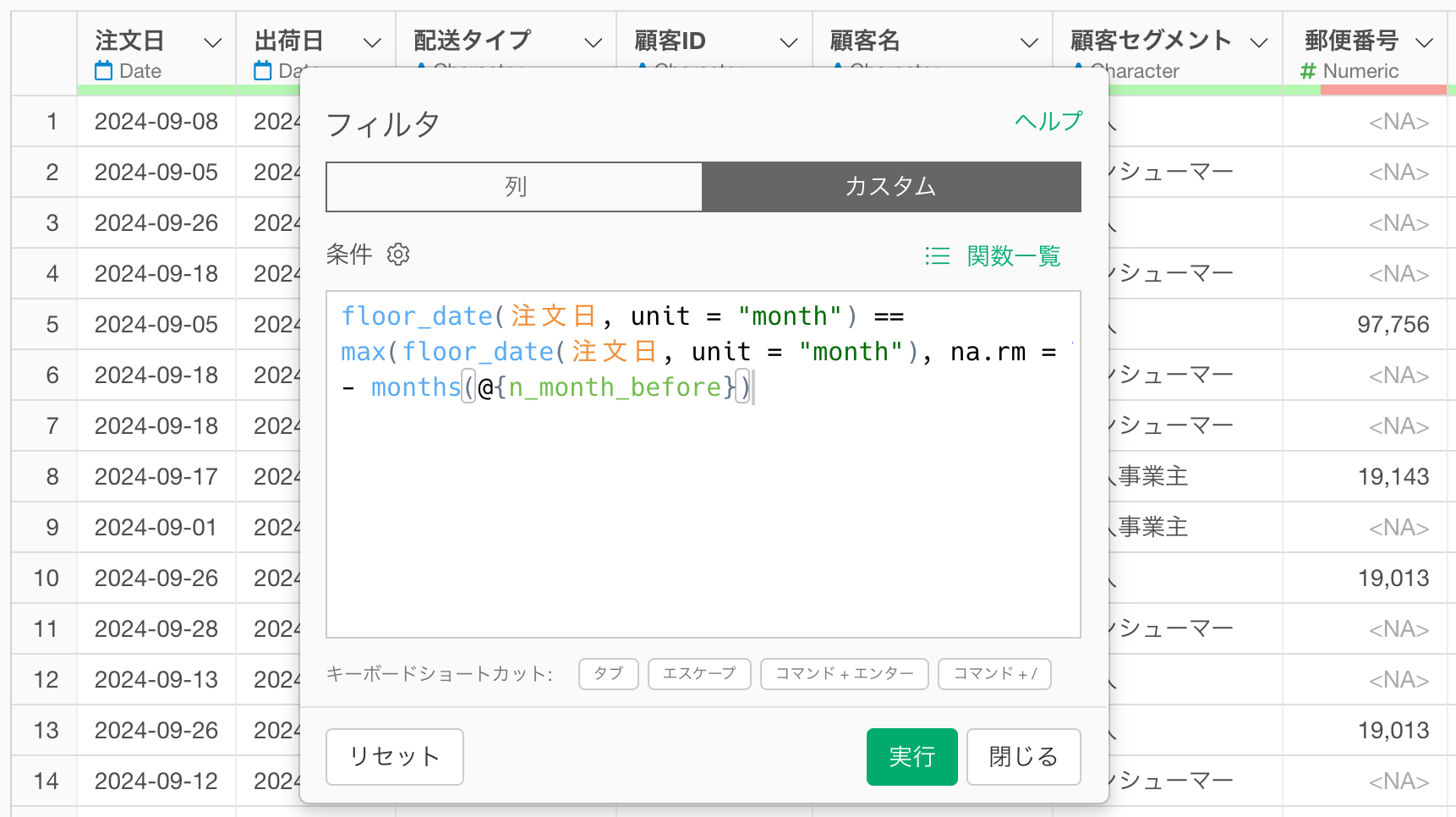Click the リセット reset button

pyautogui.click(x=395, y=756)
